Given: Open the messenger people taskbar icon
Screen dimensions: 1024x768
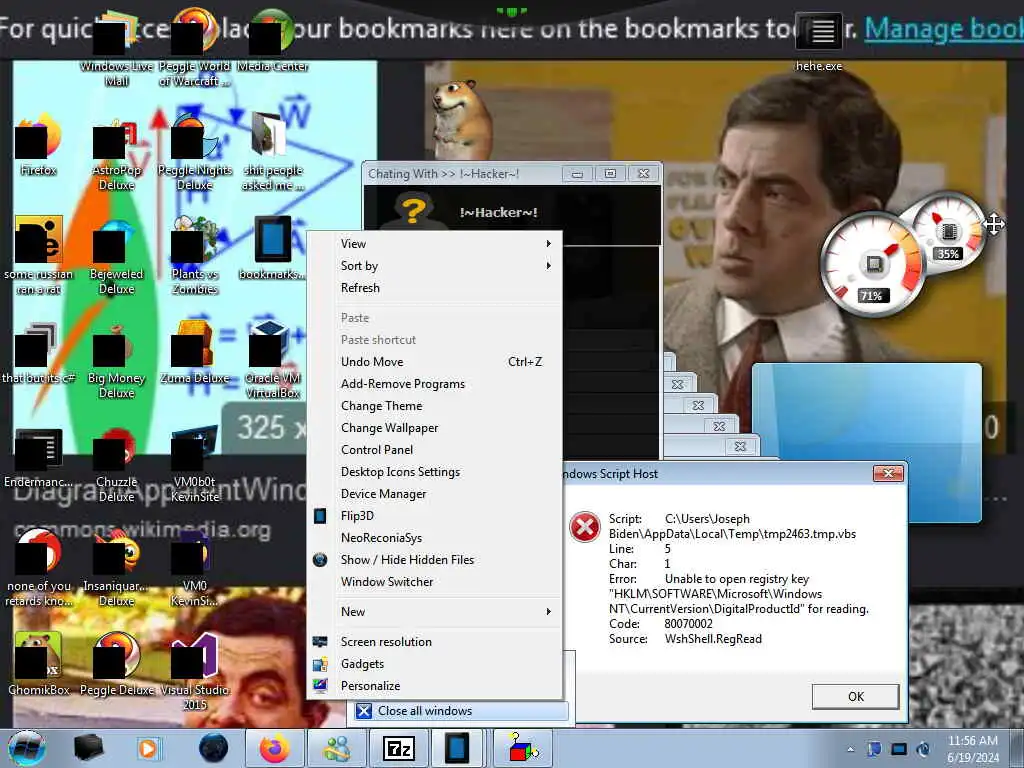Looking at the screenshot, I should [x=337, y=748].
